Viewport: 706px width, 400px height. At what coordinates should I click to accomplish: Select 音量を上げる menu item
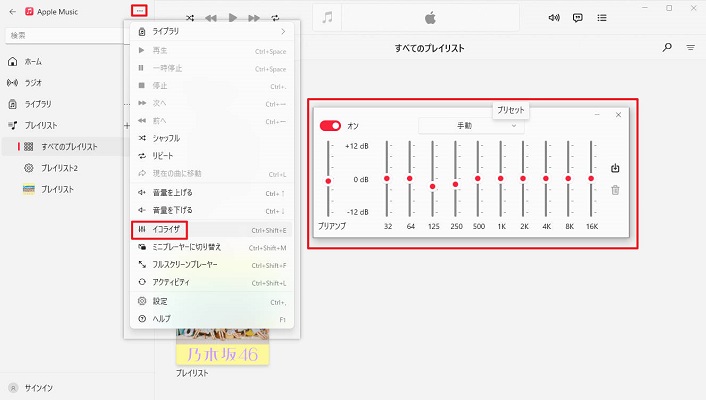coord(212,193)
